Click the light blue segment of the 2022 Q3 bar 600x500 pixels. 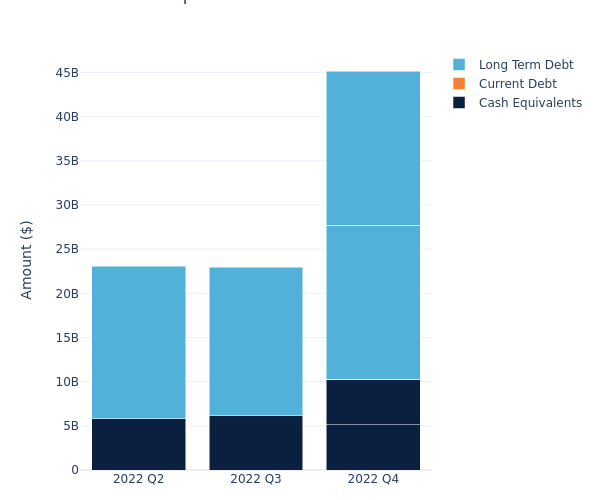pos(255,341)
